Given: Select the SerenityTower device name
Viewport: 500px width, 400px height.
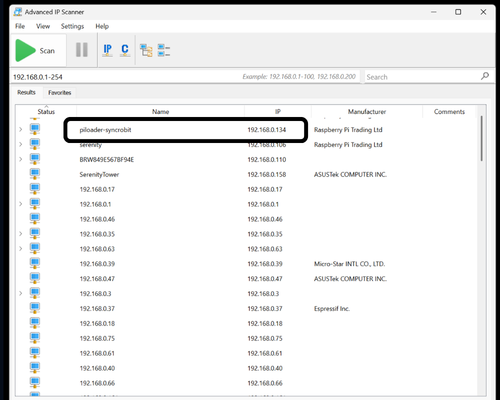Looking at the screenshot, I should click(x=99, y=174).
